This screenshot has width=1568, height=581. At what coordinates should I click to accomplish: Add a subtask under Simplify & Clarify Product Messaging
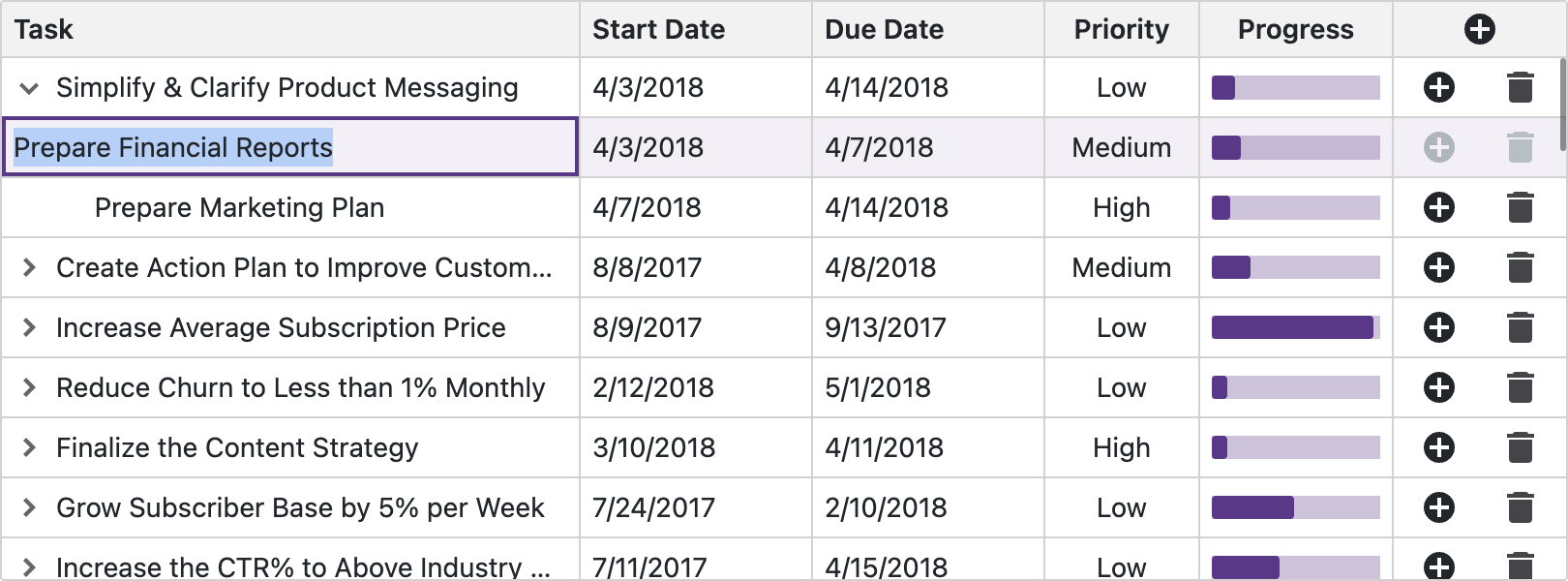point(1438,87)
